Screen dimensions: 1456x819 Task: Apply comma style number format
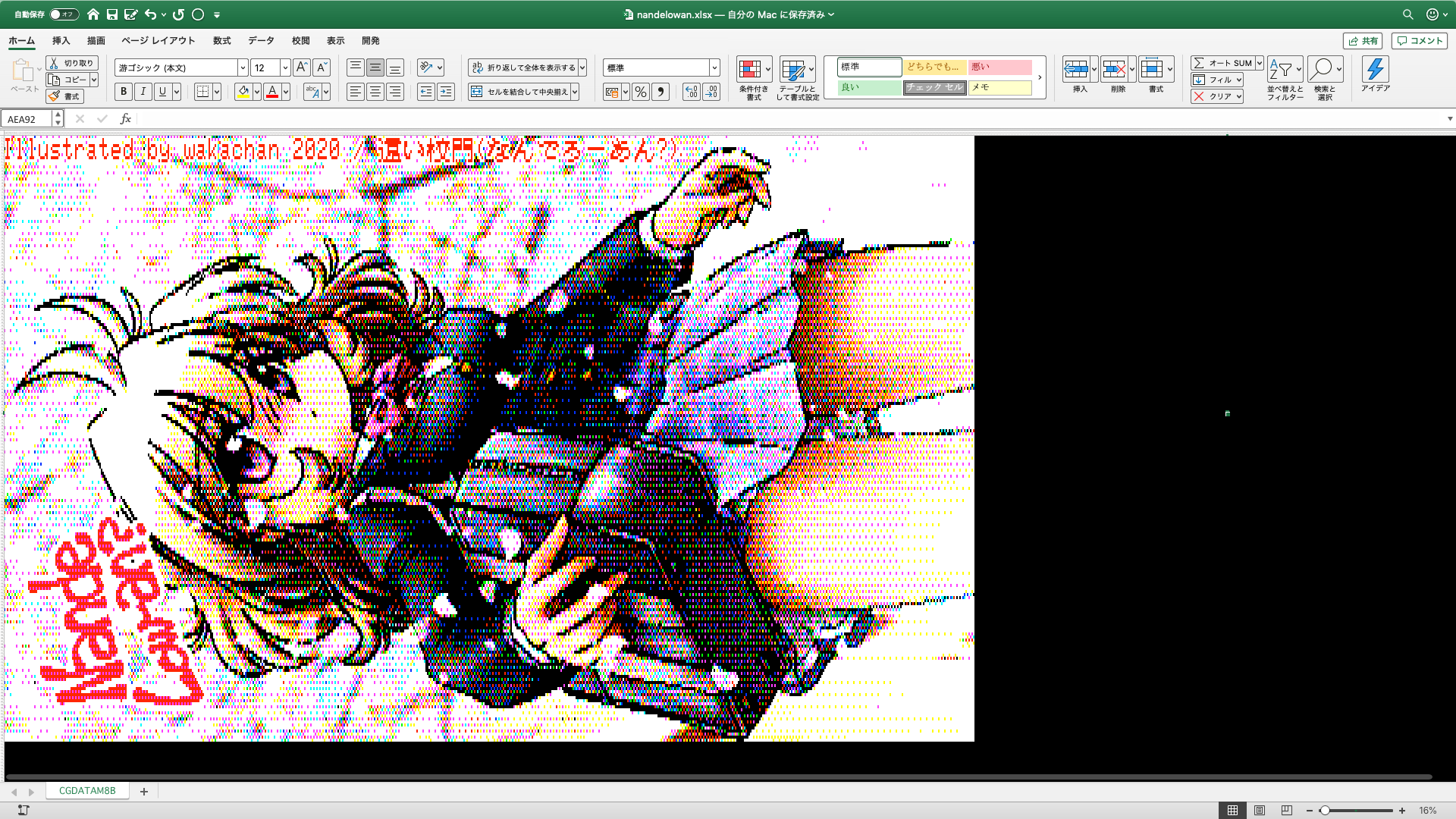661,92
